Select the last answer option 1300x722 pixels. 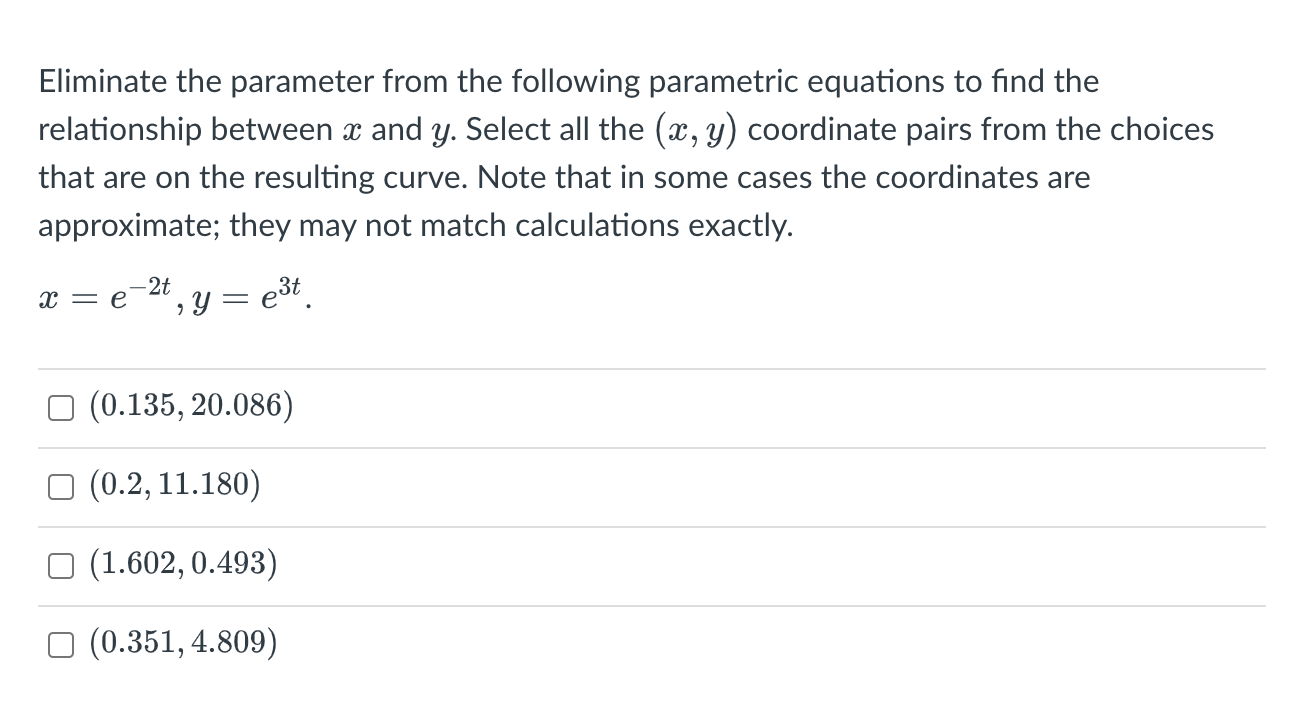[60, 644]
